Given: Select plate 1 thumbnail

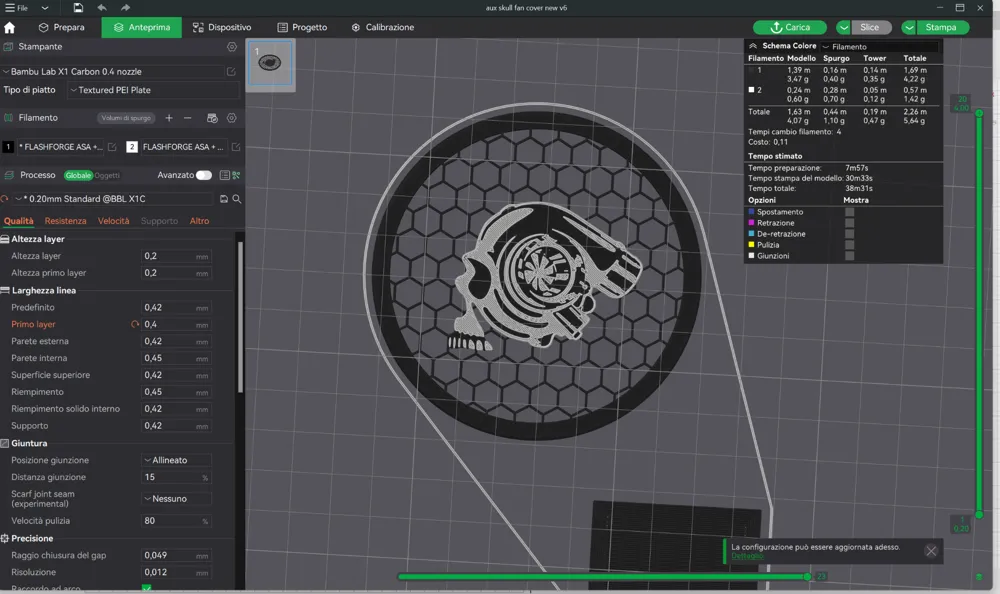Looking at the screenshot, I should (x=270, y=63).
